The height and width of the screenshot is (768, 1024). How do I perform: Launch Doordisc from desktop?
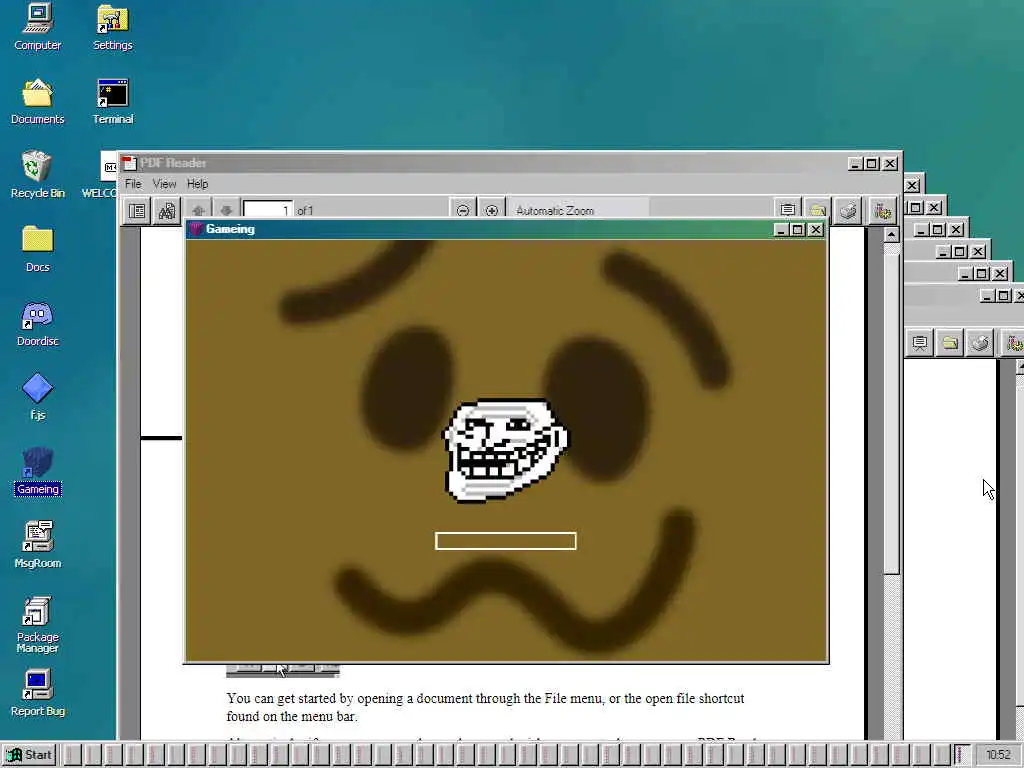click(x=37, y=324)
